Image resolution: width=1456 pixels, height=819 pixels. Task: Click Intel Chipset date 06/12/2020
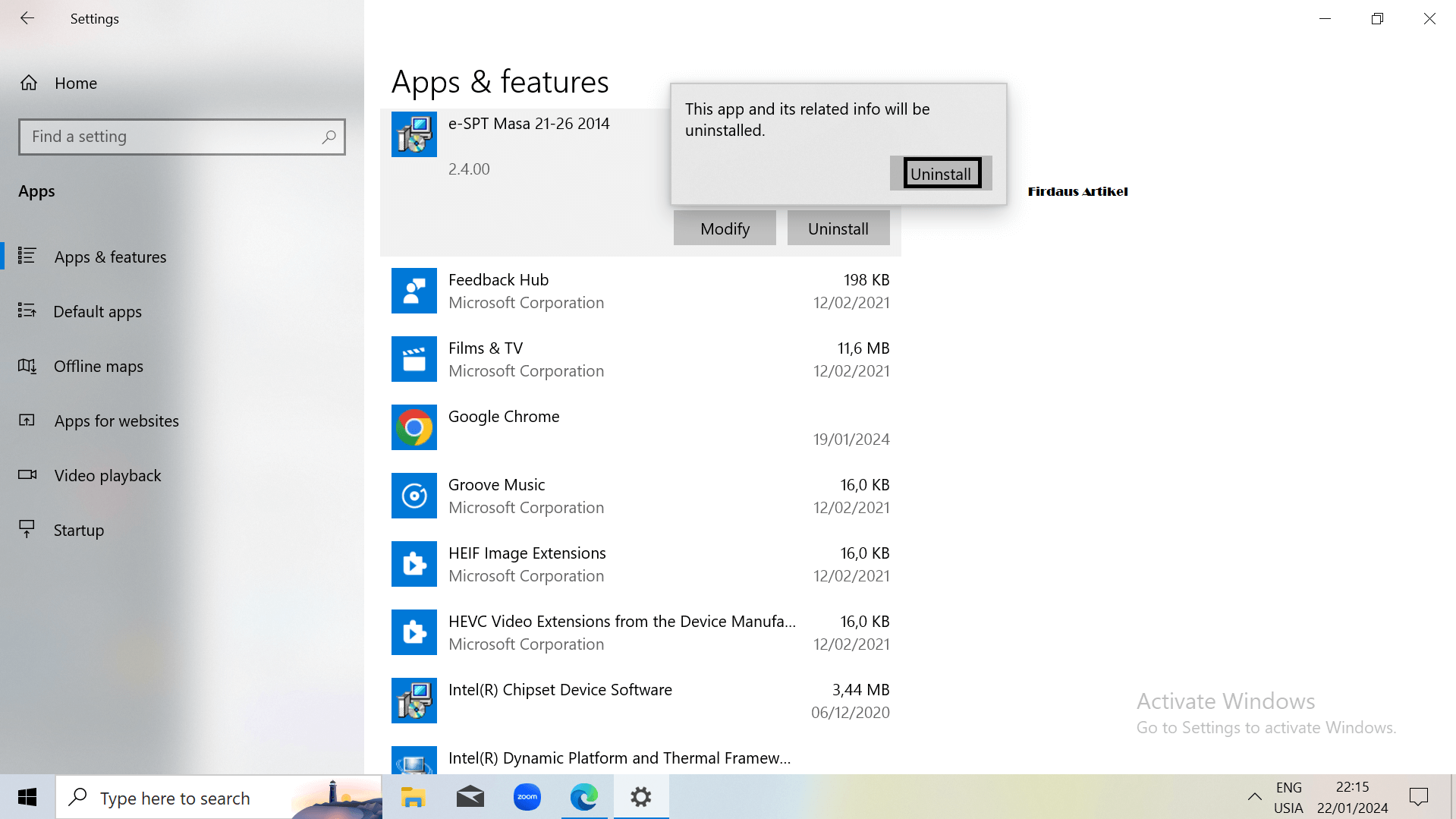(851, 712)
